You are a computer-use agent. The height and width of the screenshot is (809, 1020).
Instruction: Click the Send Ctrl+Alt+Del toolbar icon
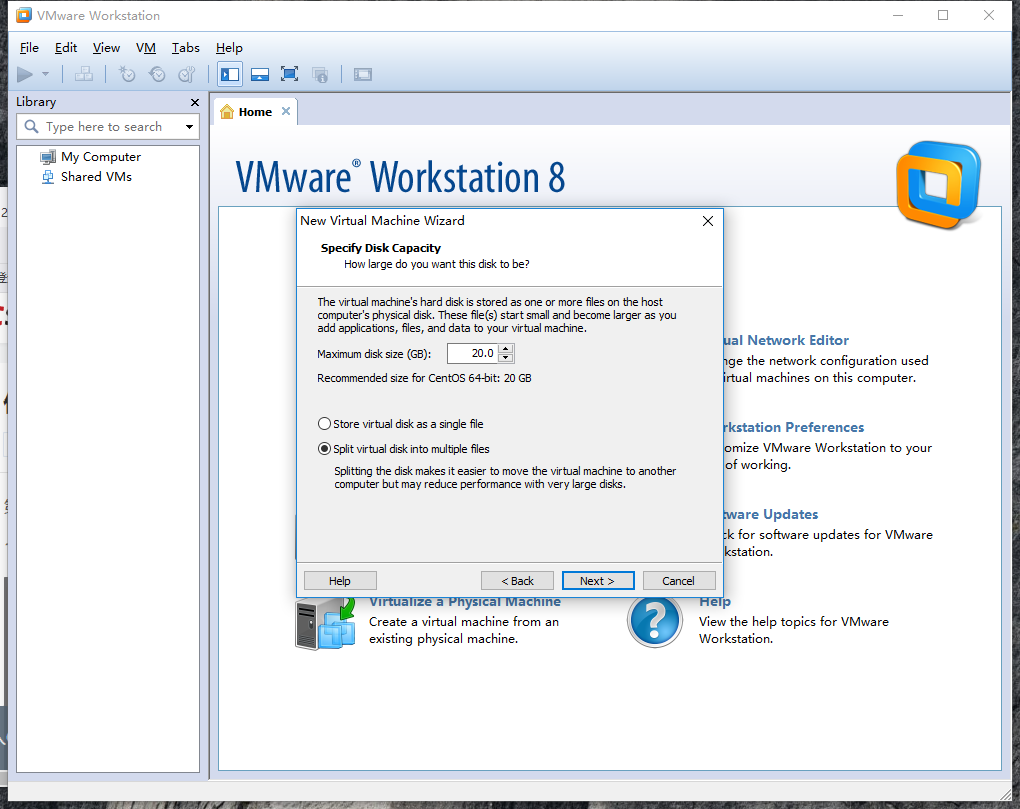click(x=83, y=74)
